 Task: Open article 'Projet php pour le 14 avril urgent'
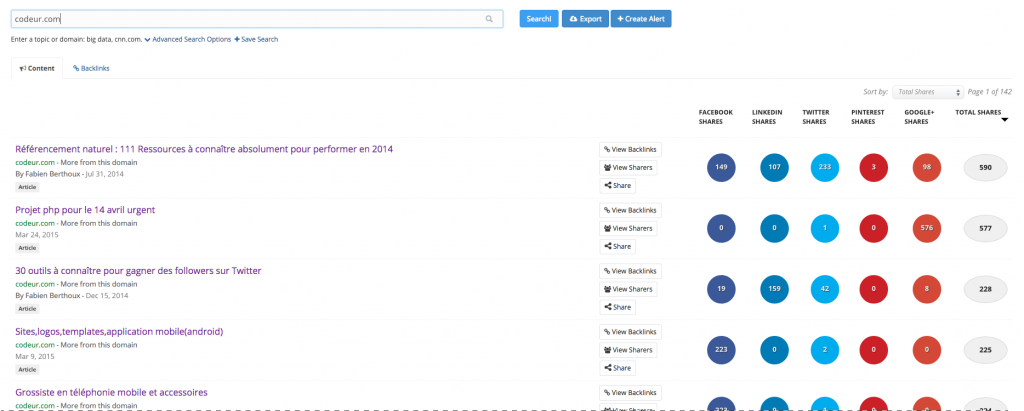[x=85, y=210]
